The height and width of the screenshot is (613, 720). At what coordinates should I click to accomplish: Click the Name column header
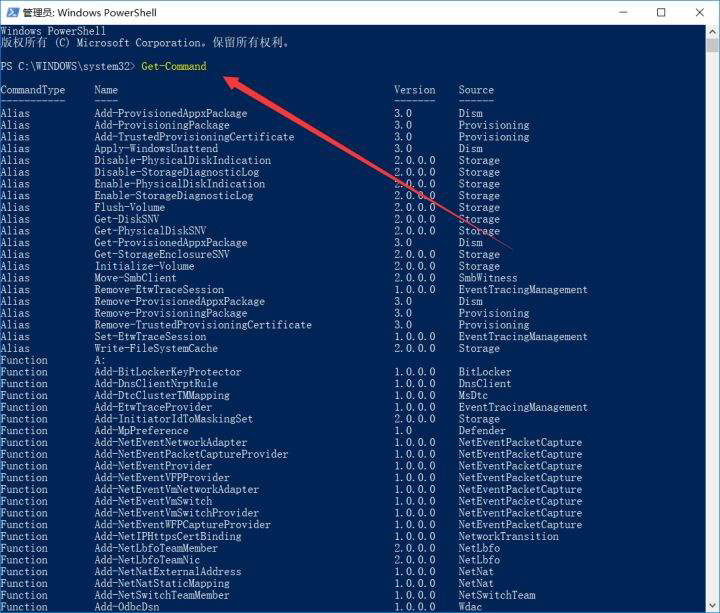pos(106,90)
